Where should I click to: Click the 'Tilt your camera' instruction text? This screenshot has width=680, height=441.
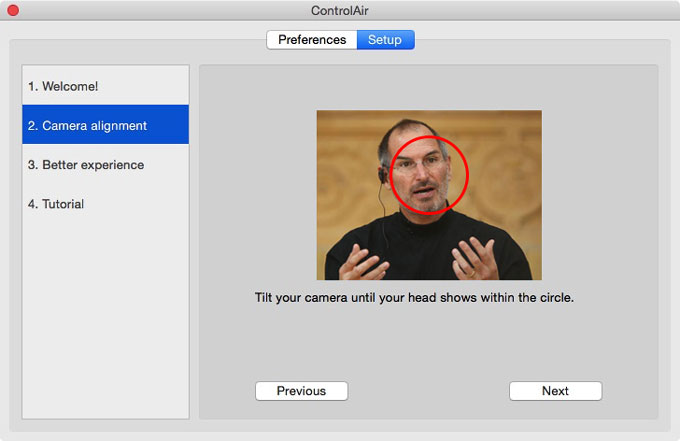414,297
